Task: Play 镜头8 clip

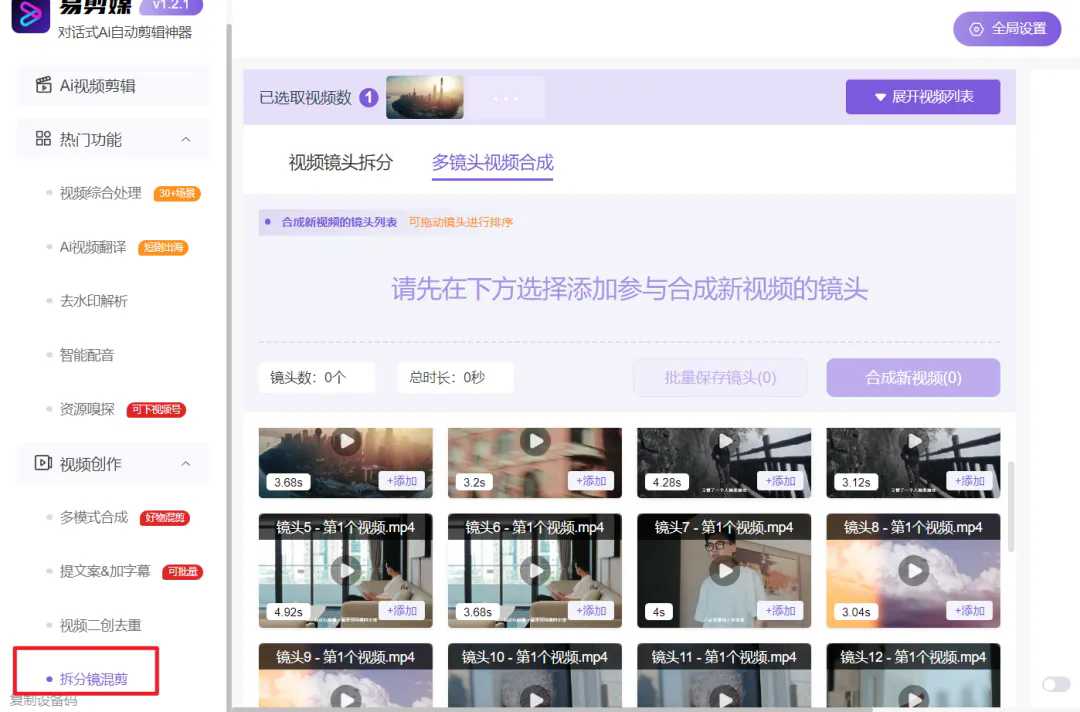Action: 913,570
